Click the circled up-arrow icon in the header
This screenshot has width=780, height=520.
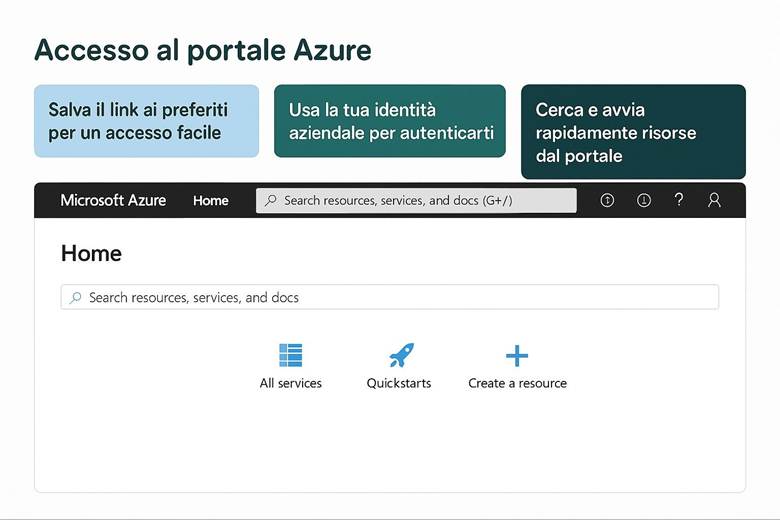(607, 200)
